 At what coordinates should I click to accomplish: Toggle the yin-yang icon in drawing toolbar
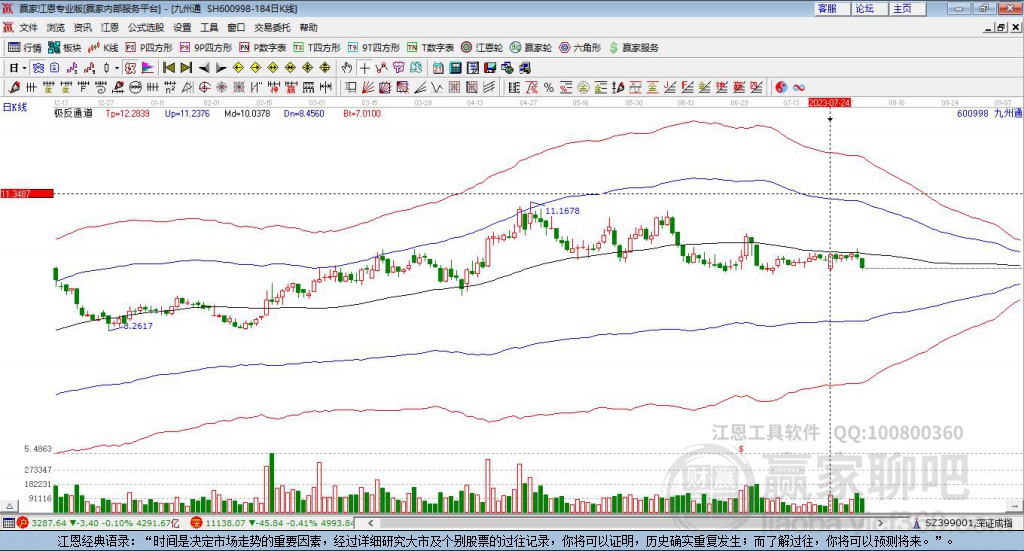click(x=781, y=87)
